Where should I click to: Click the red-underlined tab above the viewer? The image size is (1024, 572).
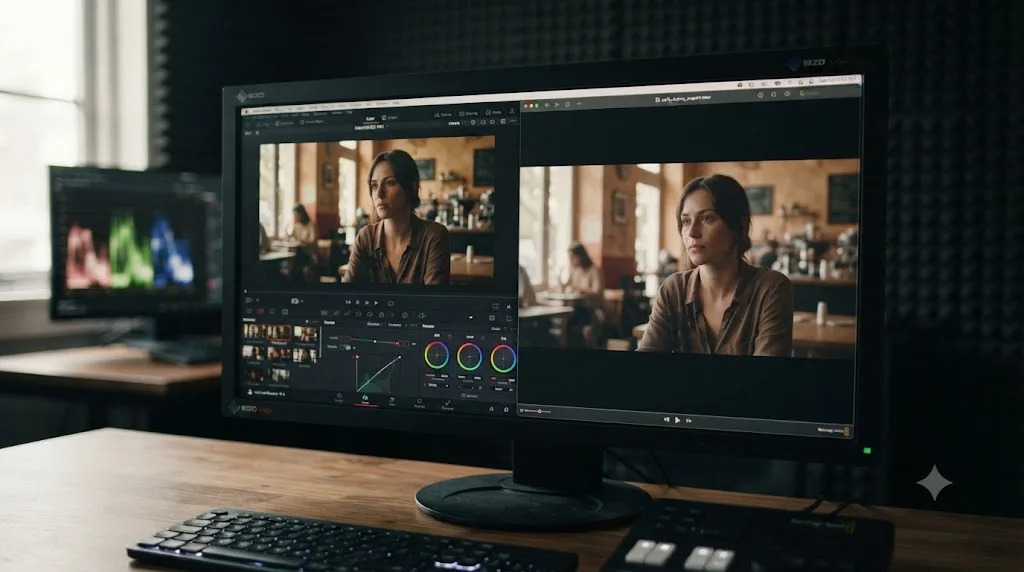pyautogui.click(x=371, y=119)
